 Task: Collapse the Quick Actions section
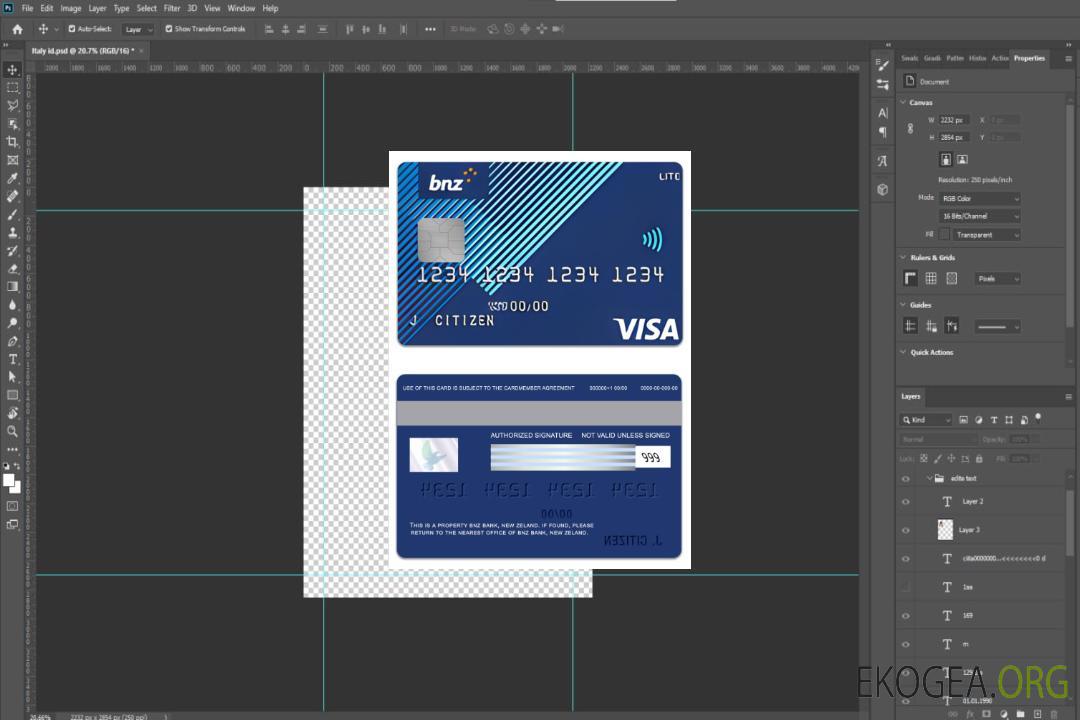point(903,352)
